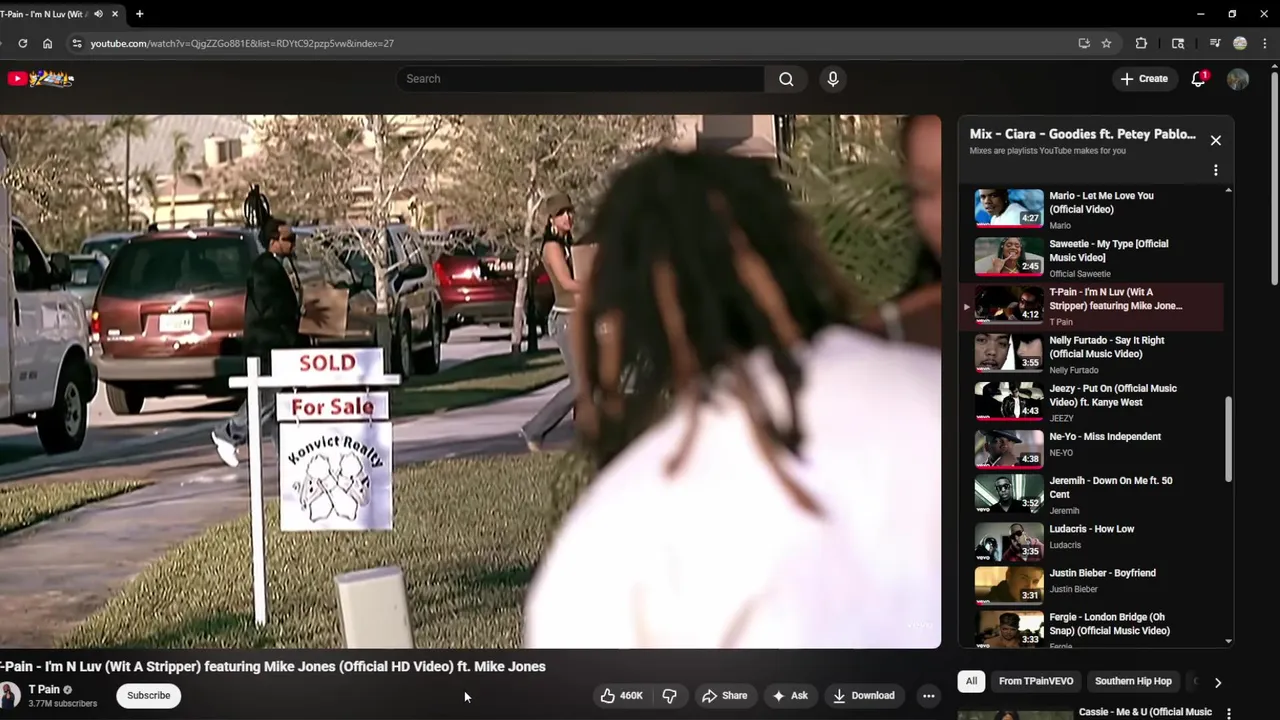Open the Create menu
The image size is (1280, 720).
(1144, 79)
